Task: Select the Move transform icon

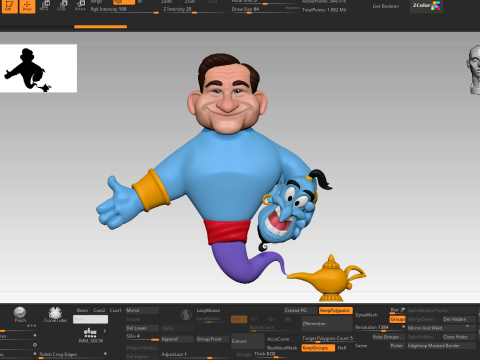Action: [44, 6]
